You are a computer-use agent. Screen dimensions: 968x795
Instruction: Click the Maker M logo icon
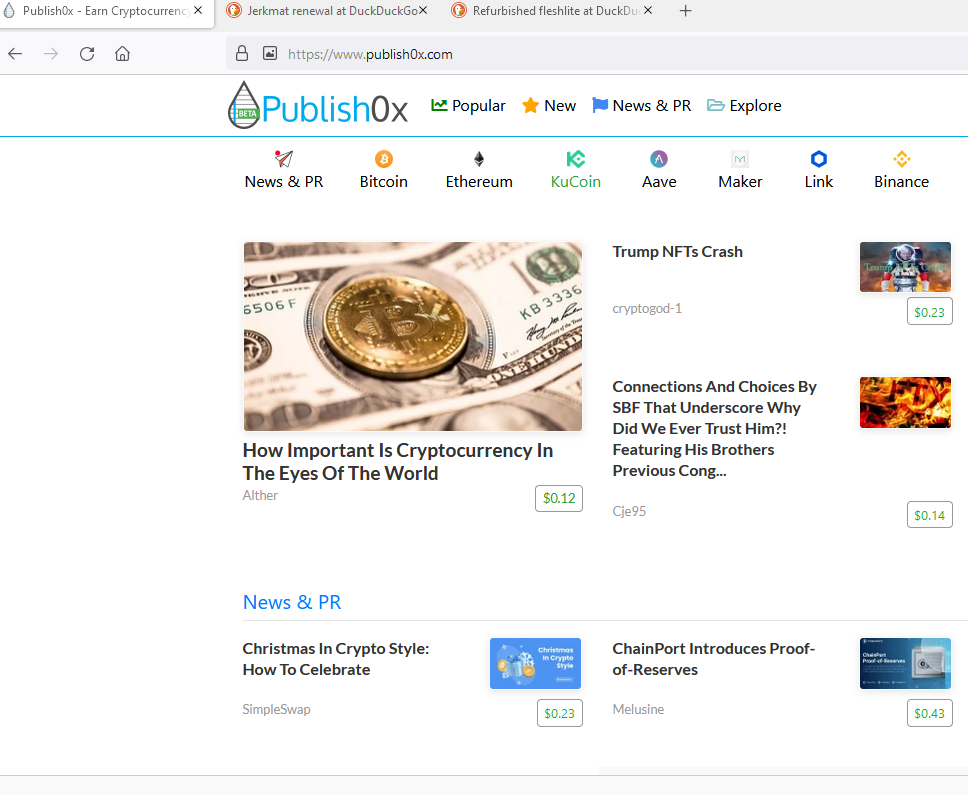(x=740, y=159)
